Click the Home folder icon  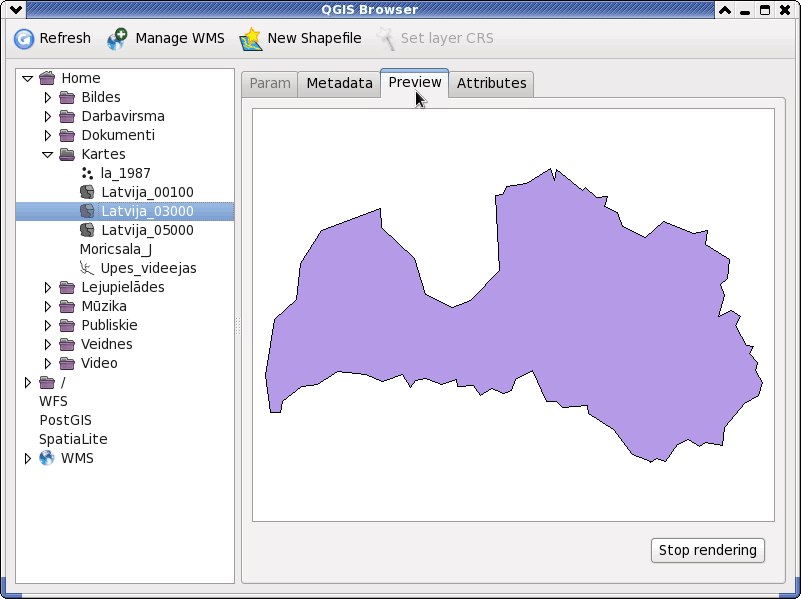pos(47,78)
